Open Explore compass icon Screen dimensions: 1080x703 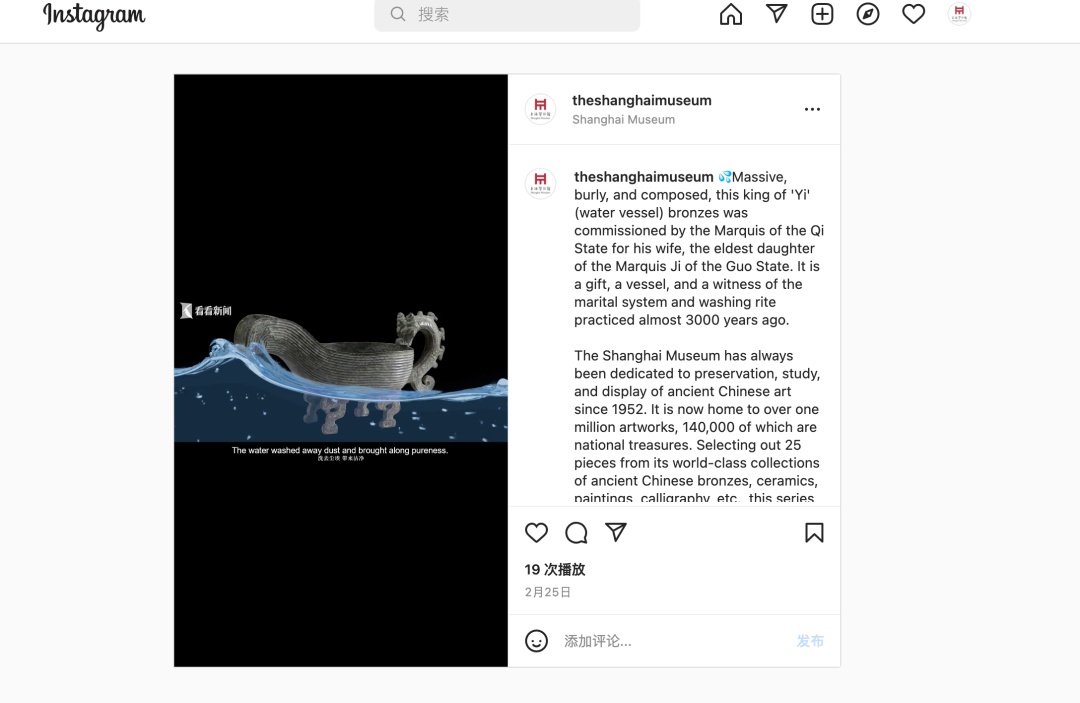coord(868,14)
